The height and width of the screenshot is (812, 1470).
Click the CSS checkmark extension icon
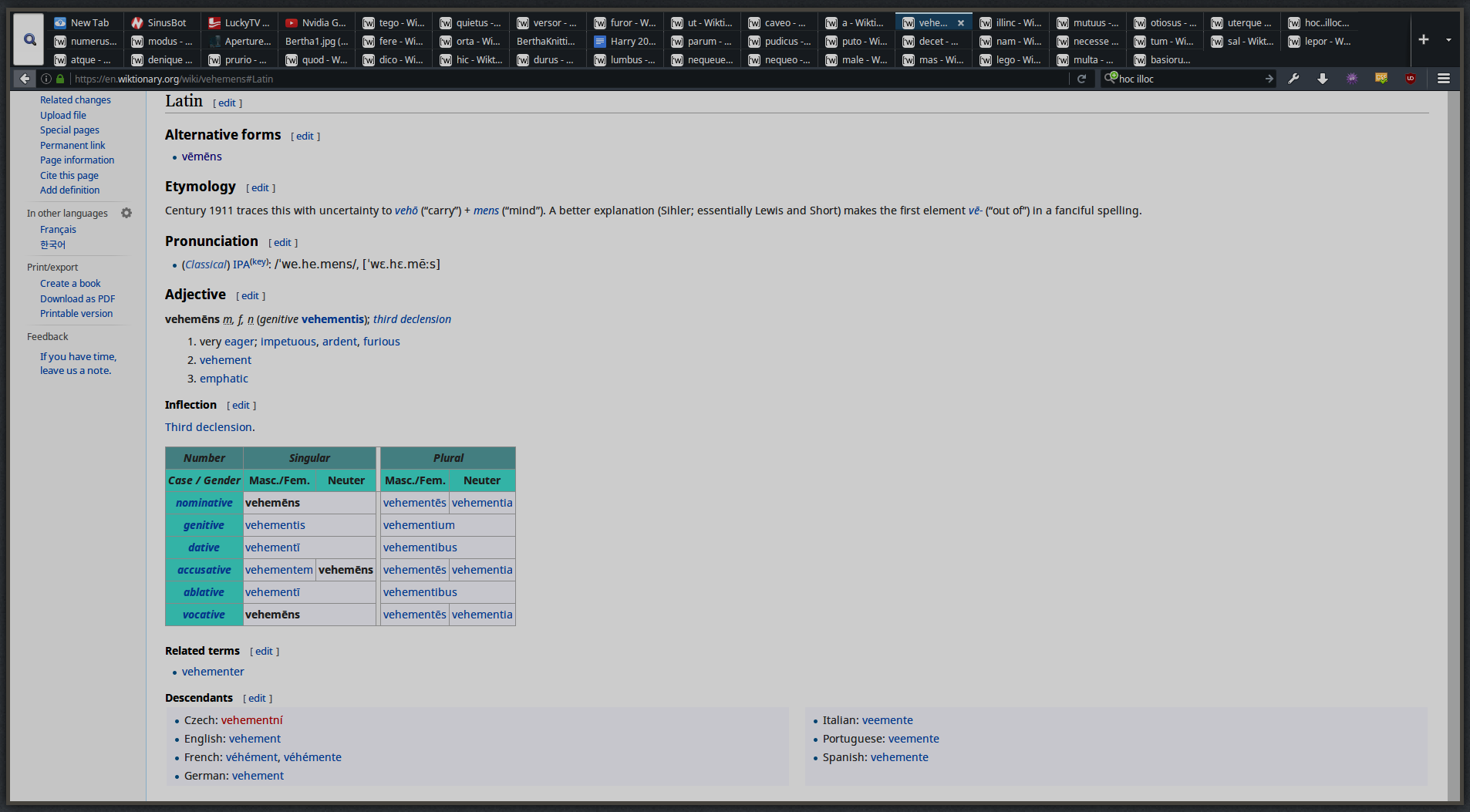[1381, 79]
